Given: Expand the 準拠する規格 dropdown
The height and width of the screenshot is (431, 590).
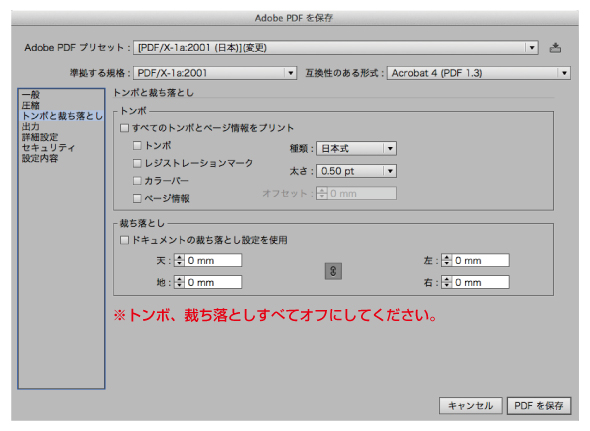Looking at the screenshot, I should point(215,73).
